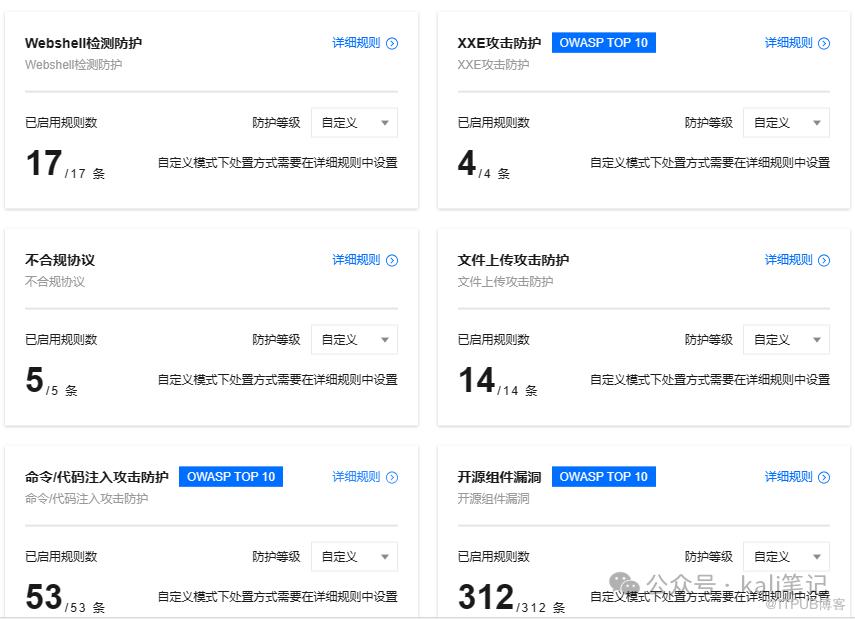
Task: Click the circled arrow icon in 不合规协议 card
Action: coord(392,260)
